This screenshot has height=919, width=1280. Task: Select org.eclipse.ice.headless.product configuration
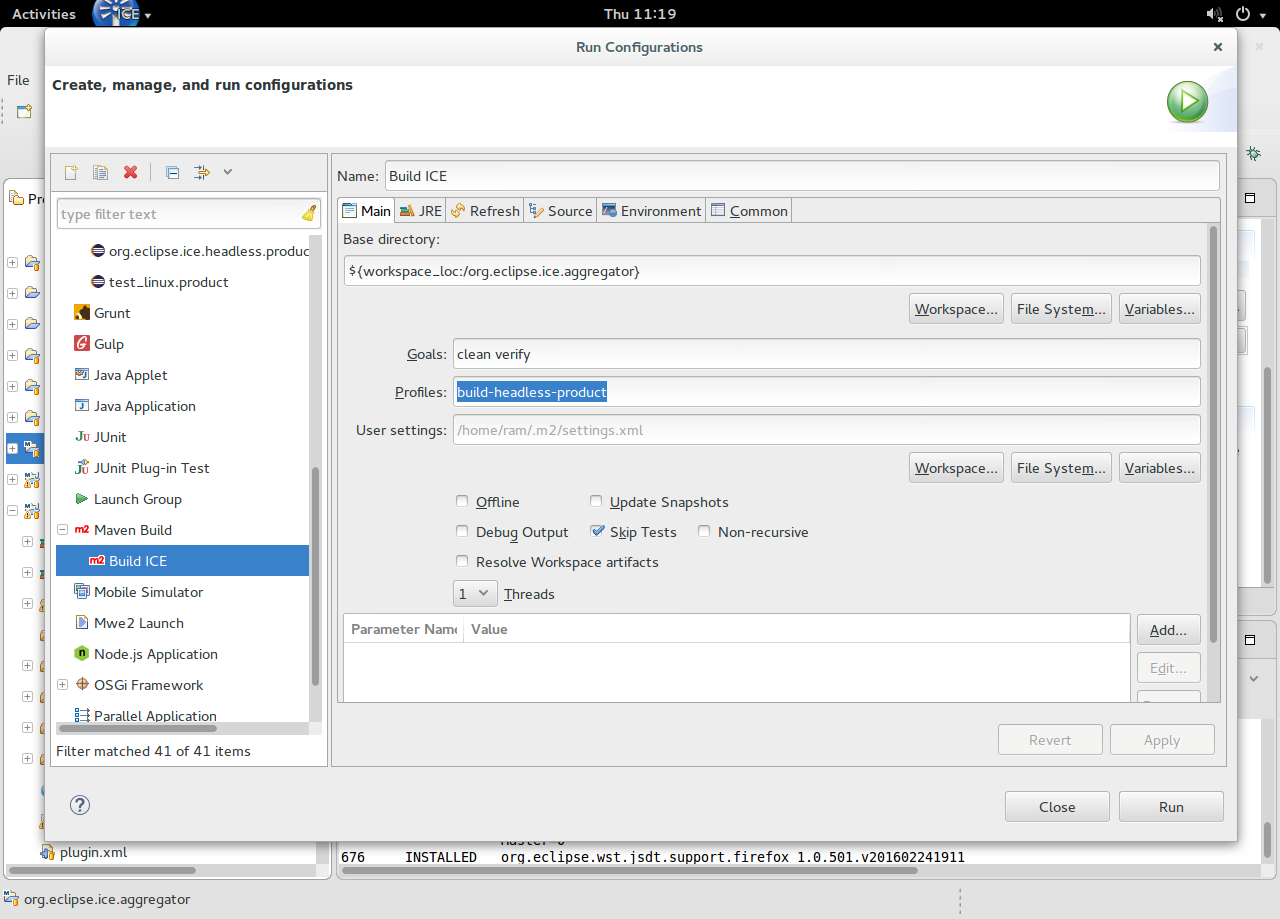[199, 251]
